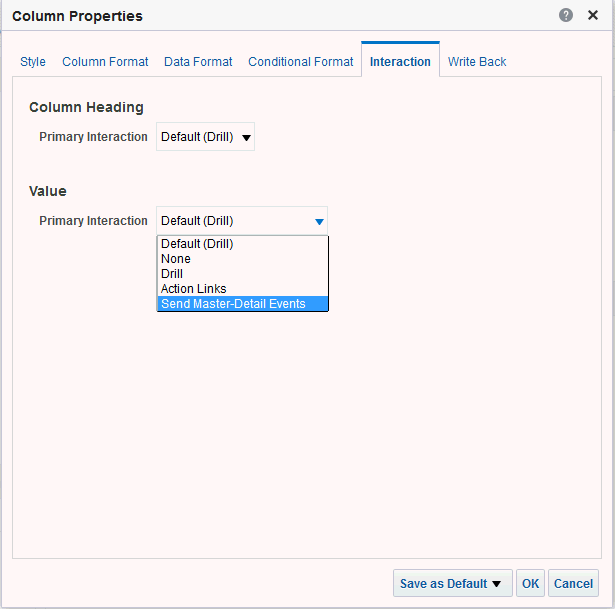This screenshot has height=609, width=615.
Task: Select None in the dropdown list
Action: click(176, 259)
